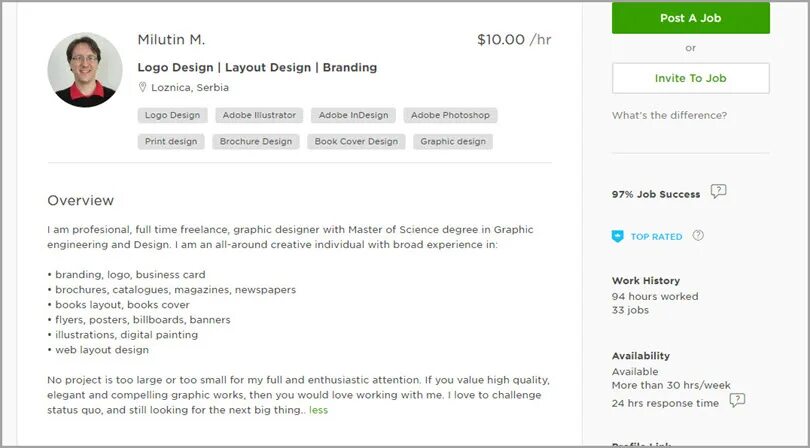Click the location pin icon near Loznica
810x448 pixels.
(x=143, y=88)
